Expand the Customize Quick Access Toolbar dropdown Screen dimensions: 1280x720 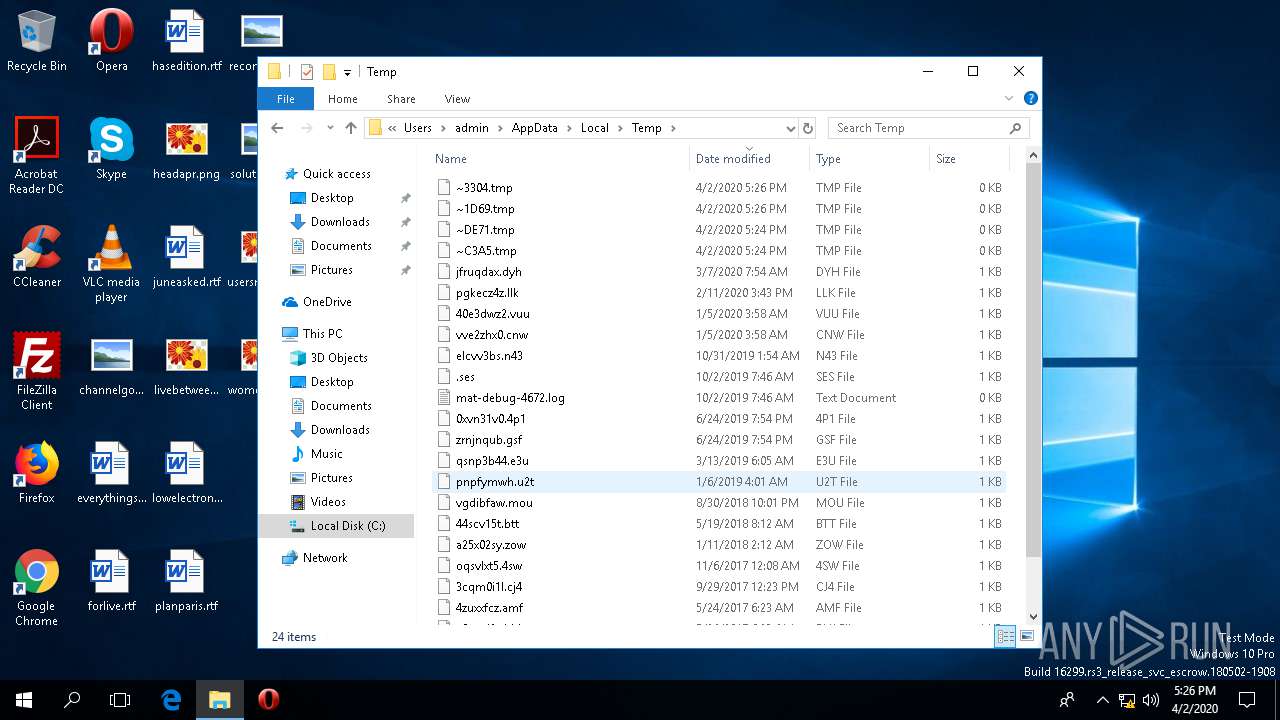(x=347, y=72)
